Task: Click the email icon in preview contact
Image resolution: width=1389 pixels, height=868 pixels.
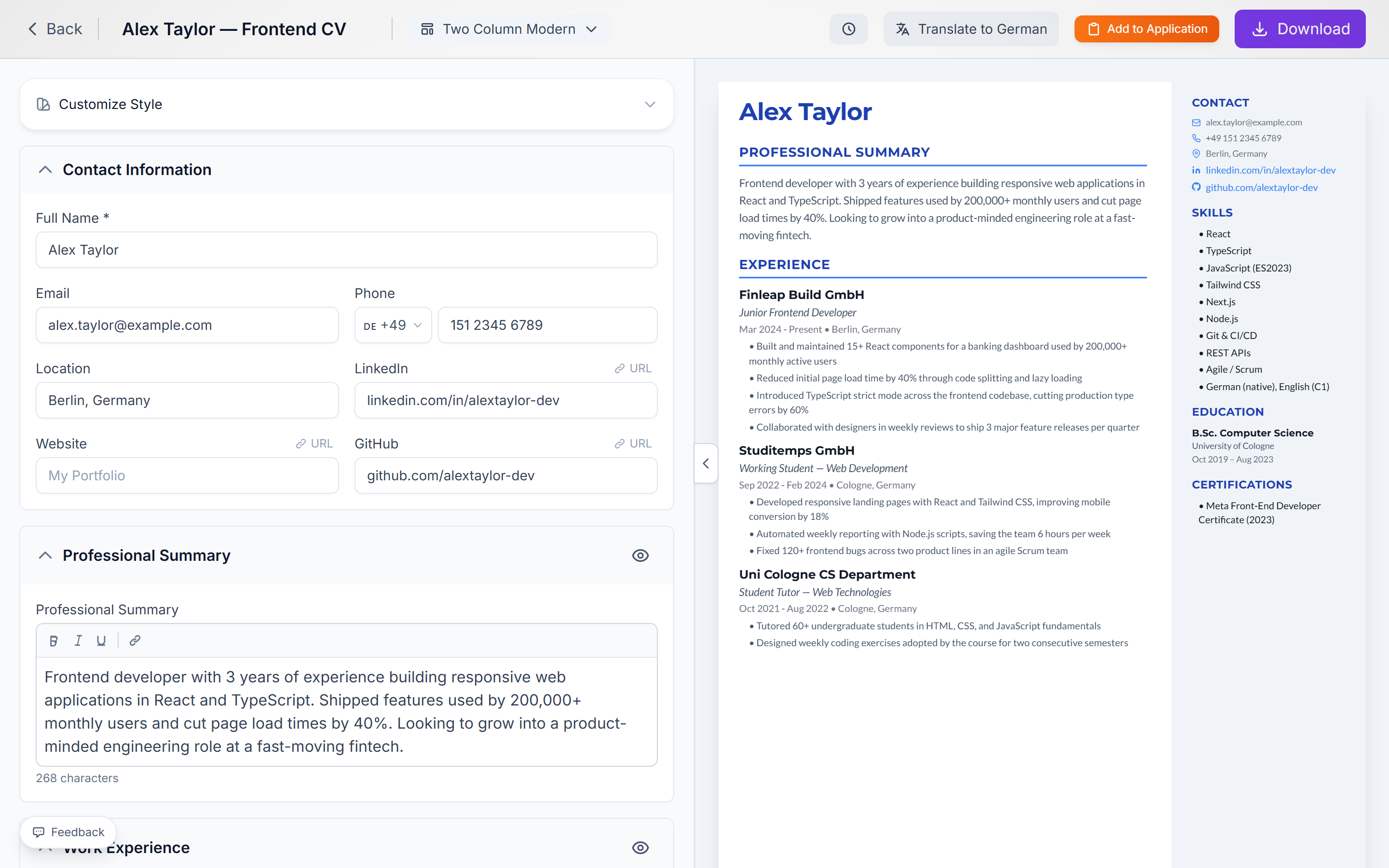Action: click(x=1196, y=122)
